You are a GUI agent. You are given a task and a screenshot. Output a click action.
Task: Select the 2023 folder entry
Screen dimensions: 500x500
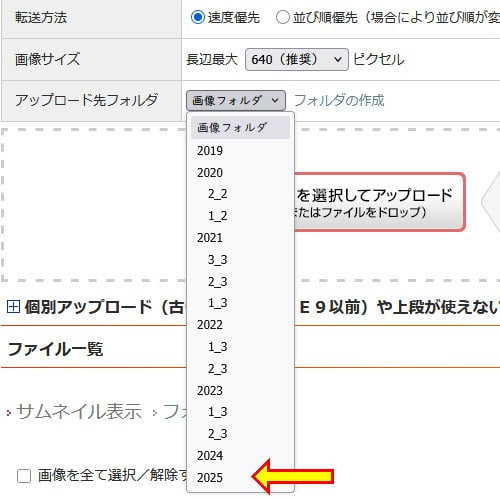pyautogui.click(x=240, y=390)
